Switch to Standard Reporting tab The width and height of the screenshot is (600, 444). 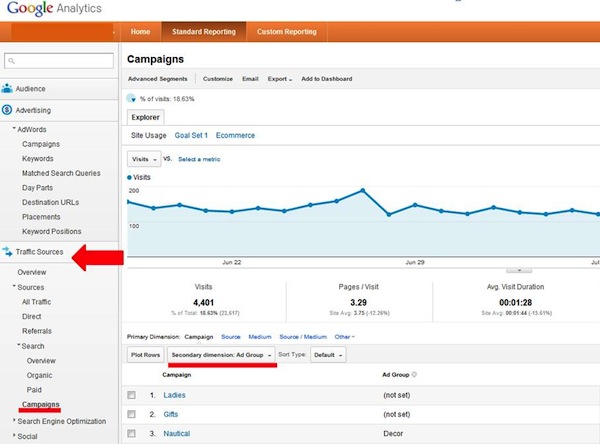204,32
